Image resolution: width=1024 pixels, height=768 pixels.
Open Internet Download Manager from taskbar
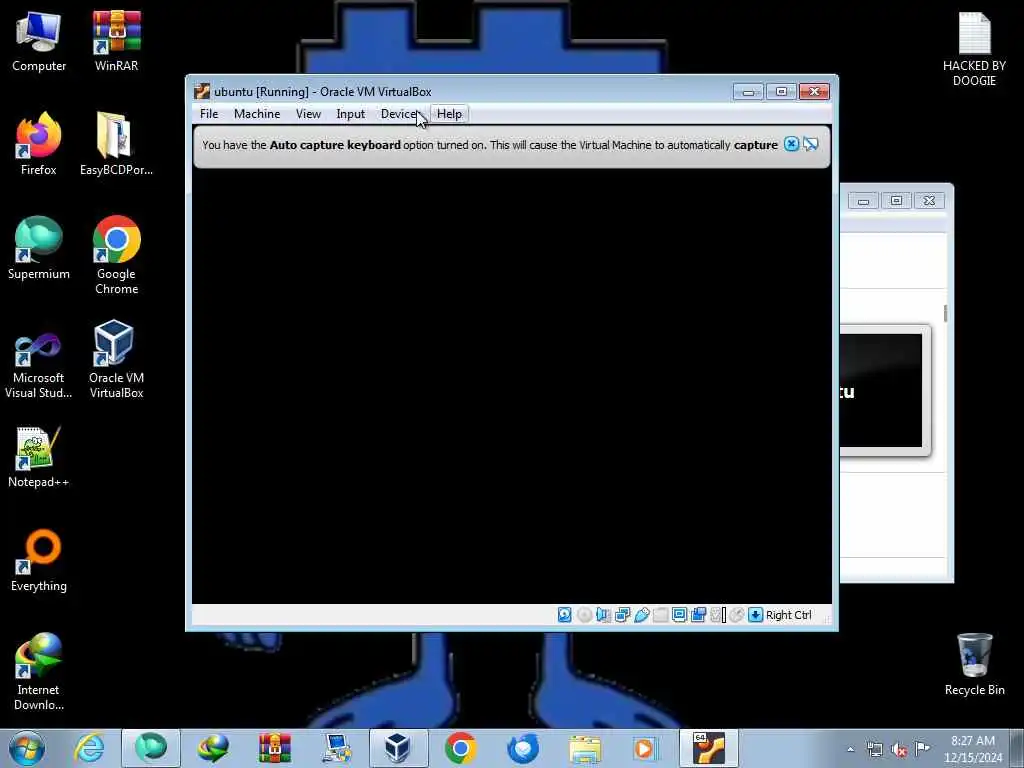point(213,748)
